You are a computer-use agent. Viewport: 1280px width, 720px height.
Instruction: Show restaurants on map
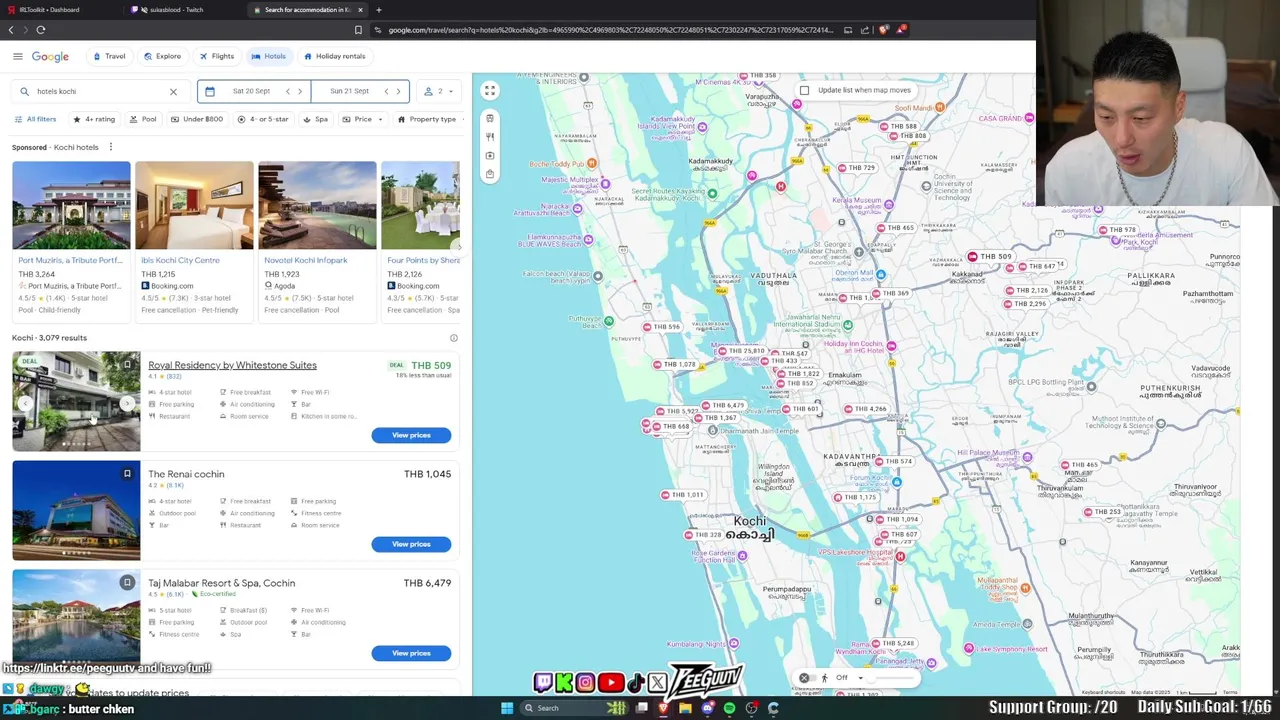(x=490, y=137)
